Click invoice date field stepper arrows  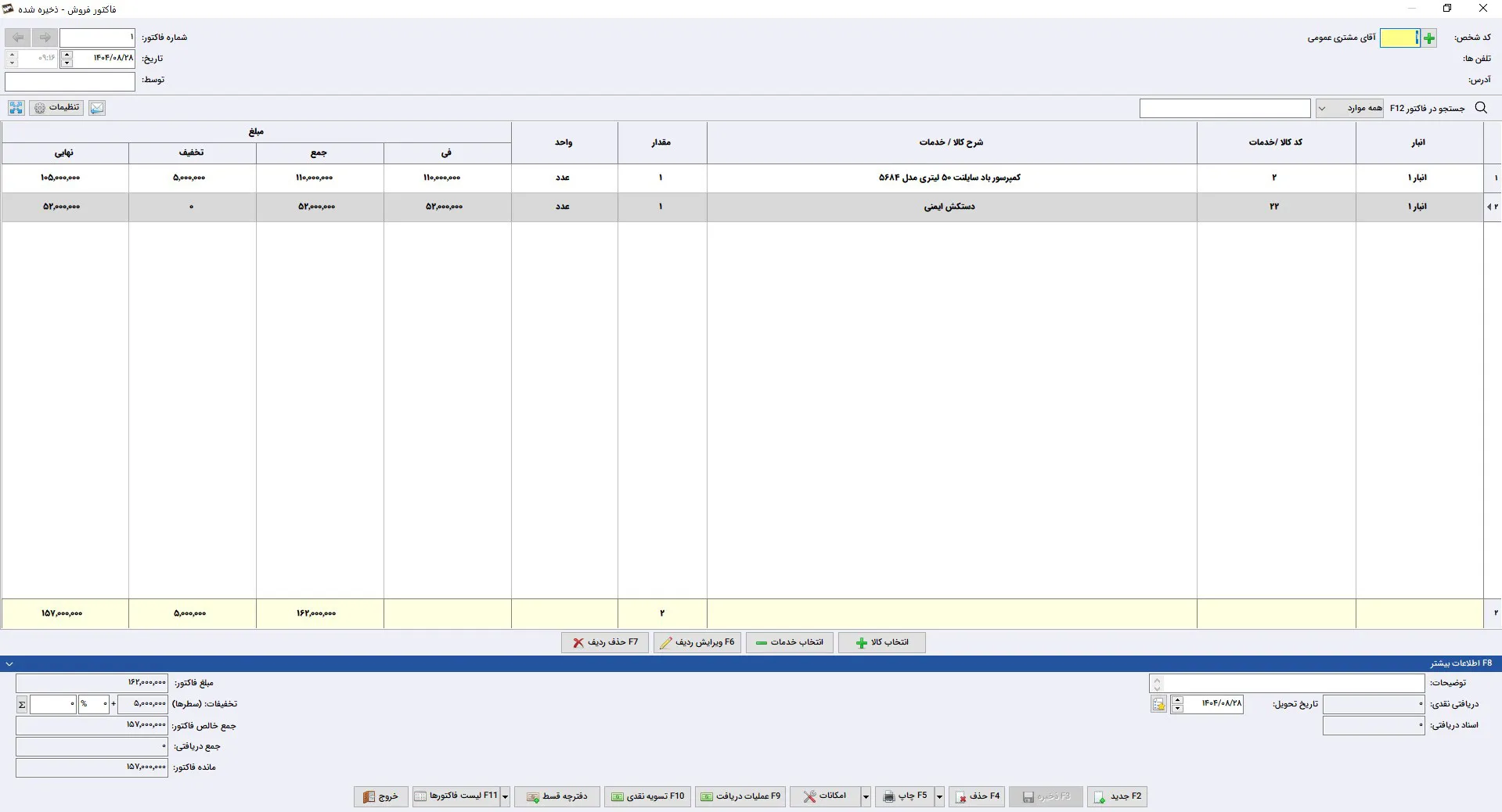pos(67,59)
